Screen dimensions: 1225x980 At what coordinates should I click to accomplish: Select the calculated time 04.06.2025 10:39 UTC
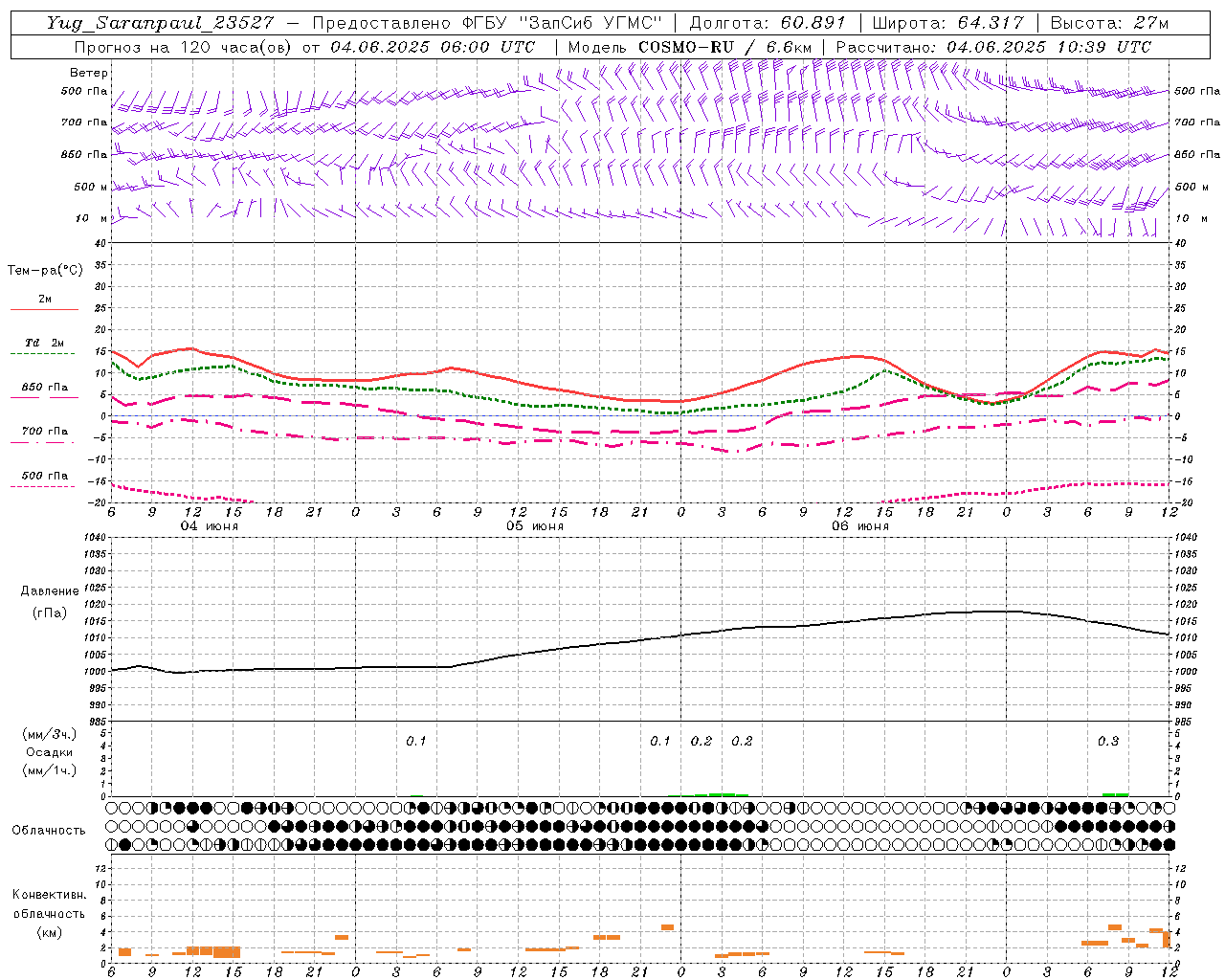1049,47
